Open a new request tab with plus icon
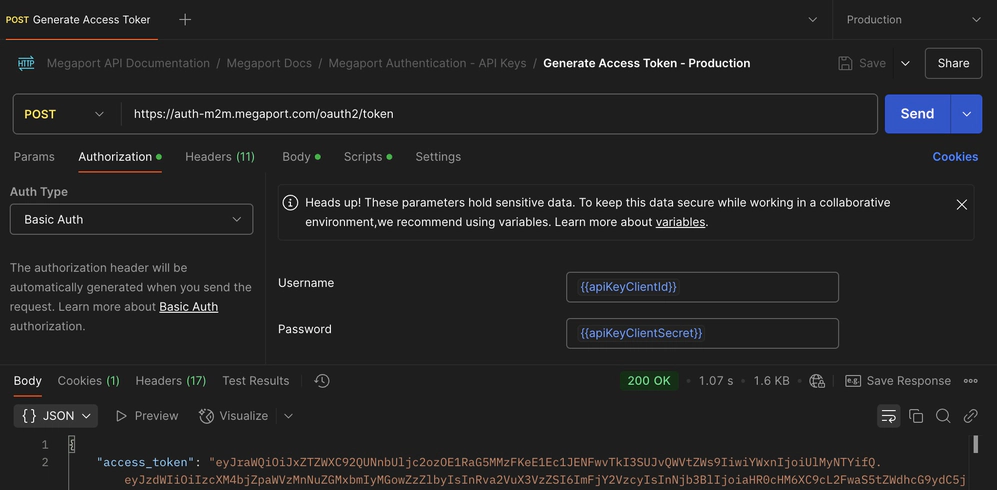The height and width of the screenshot is (490, 997). point(185,20)
